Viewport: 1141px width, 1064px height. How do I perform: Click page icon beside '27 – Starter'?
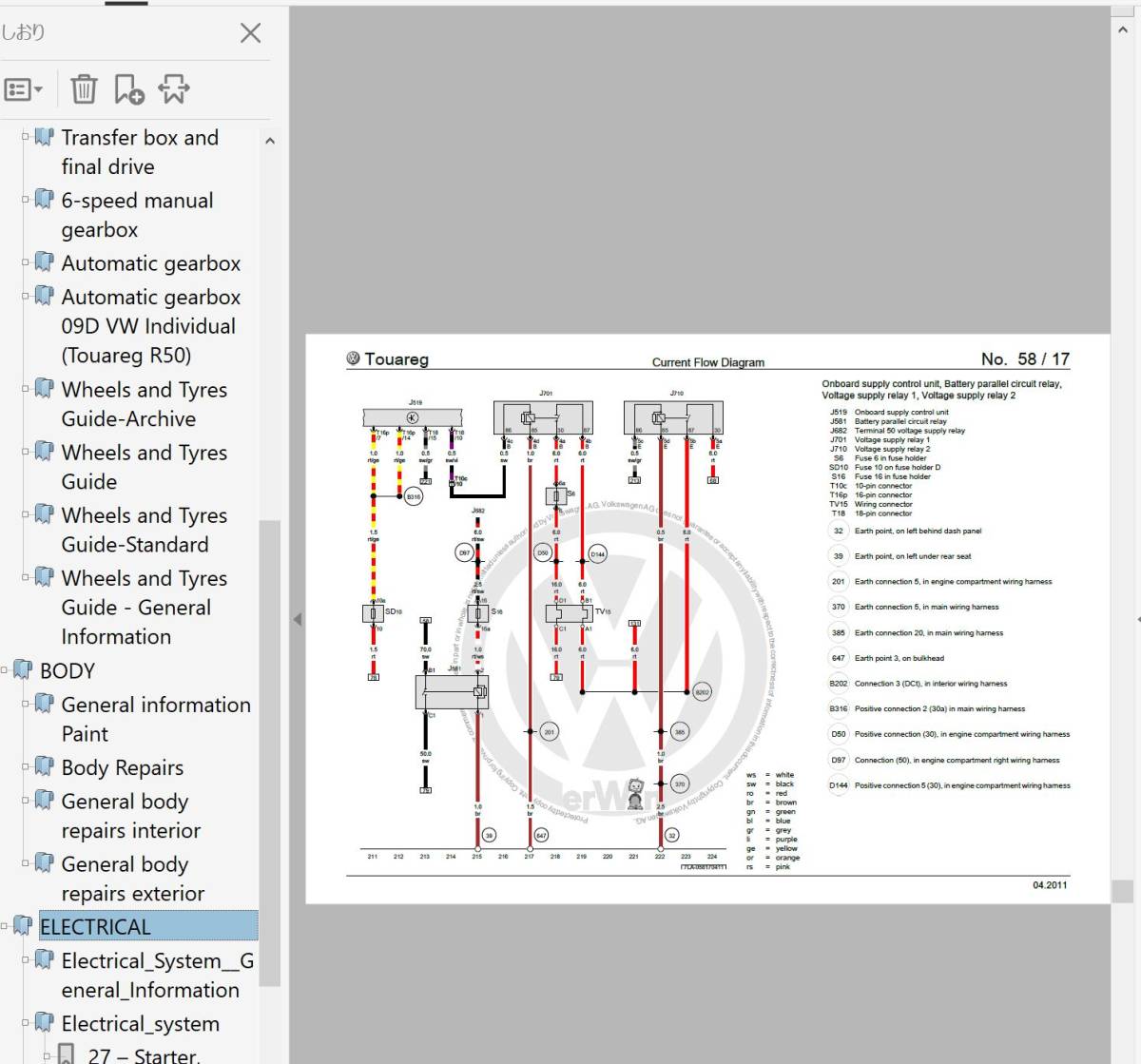pyautogui.click(x=66, y=1054)
